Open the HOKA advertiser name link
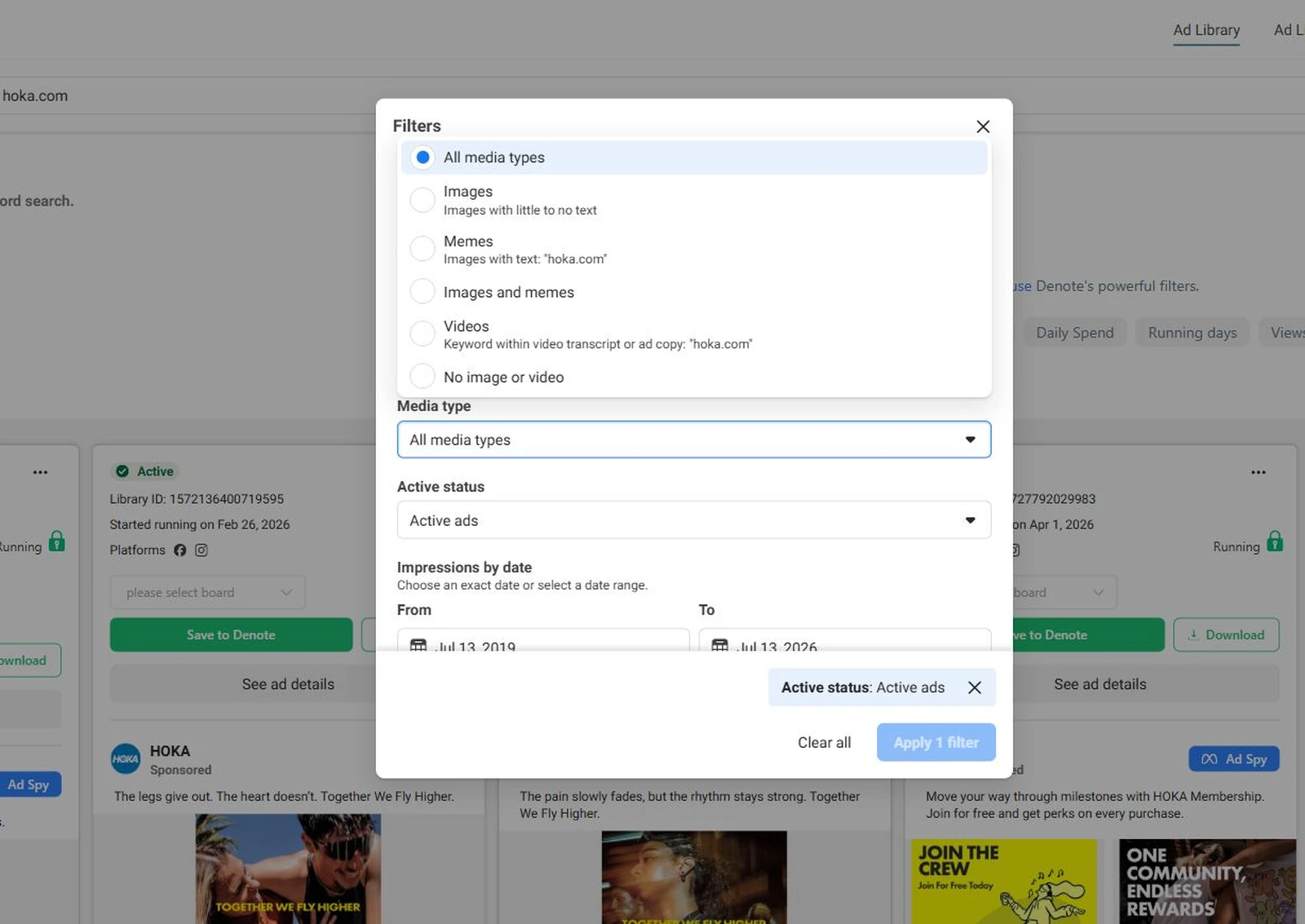 pyautogui.click(x=170, y=751)
